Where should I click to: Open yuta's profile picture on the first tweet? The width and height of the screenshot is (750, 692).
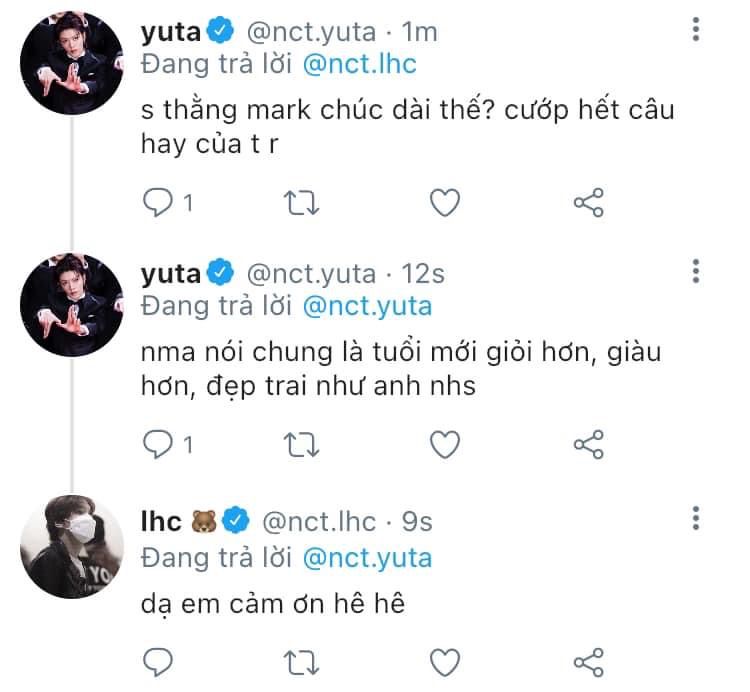tap(72, 63)
